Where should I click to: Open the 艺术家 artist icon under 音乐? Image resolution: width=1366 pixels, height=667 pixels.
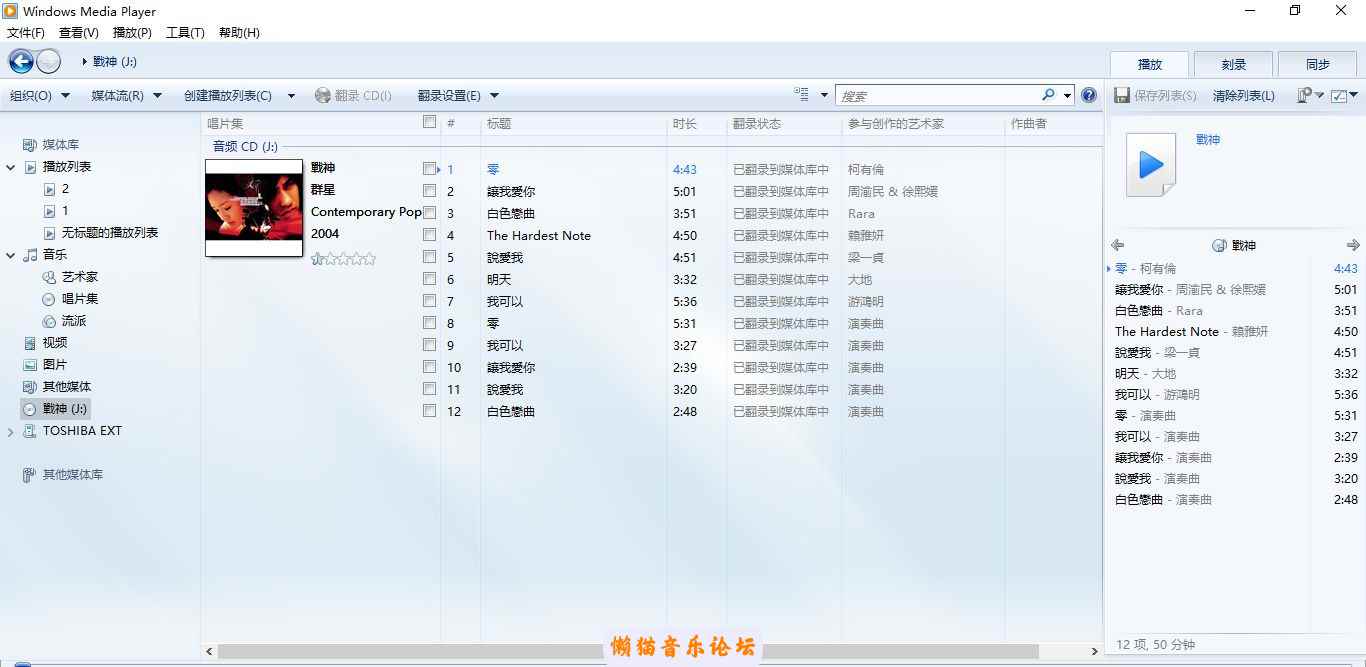coord(49,277)
